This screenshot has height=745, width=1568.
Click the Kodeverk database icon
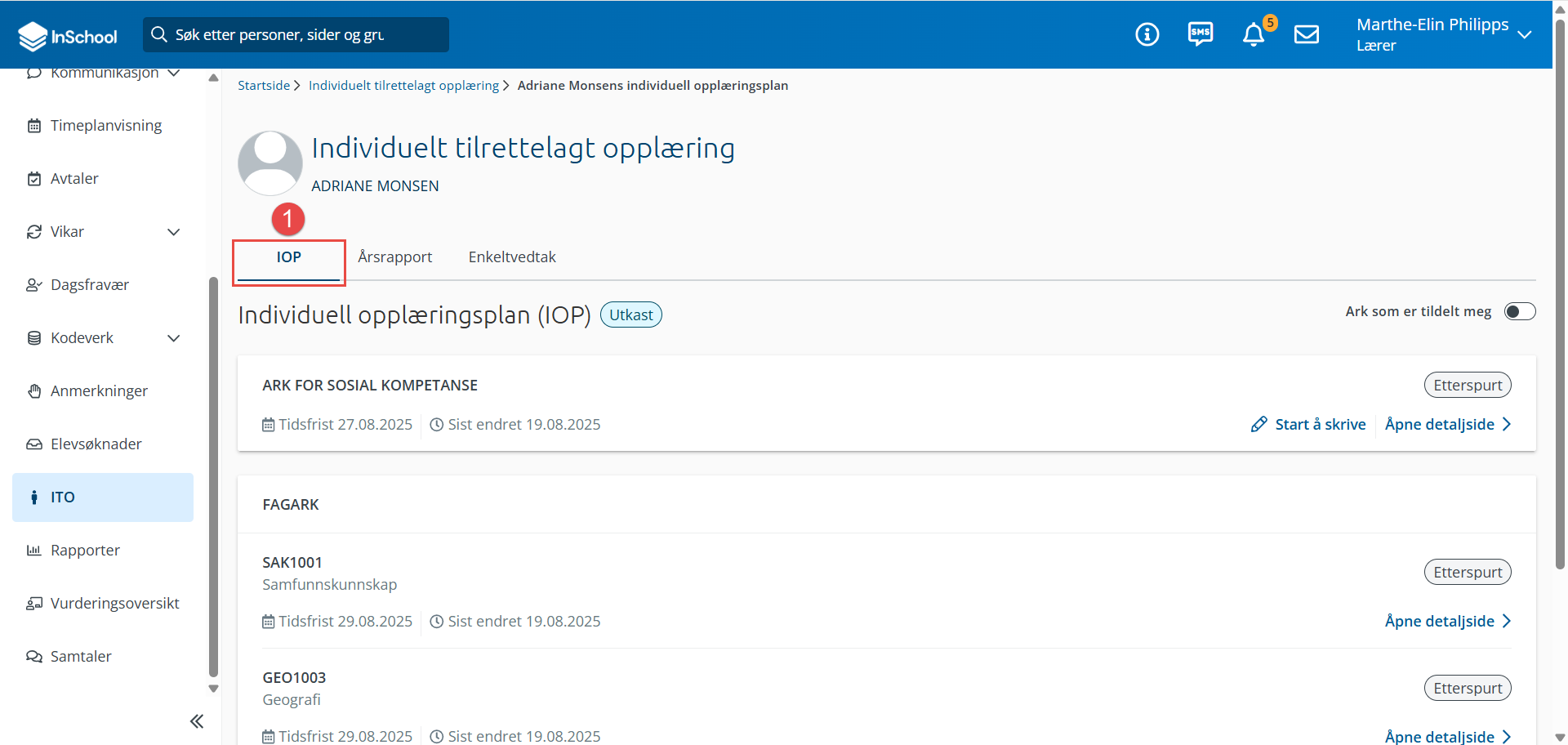click(34, 338)
